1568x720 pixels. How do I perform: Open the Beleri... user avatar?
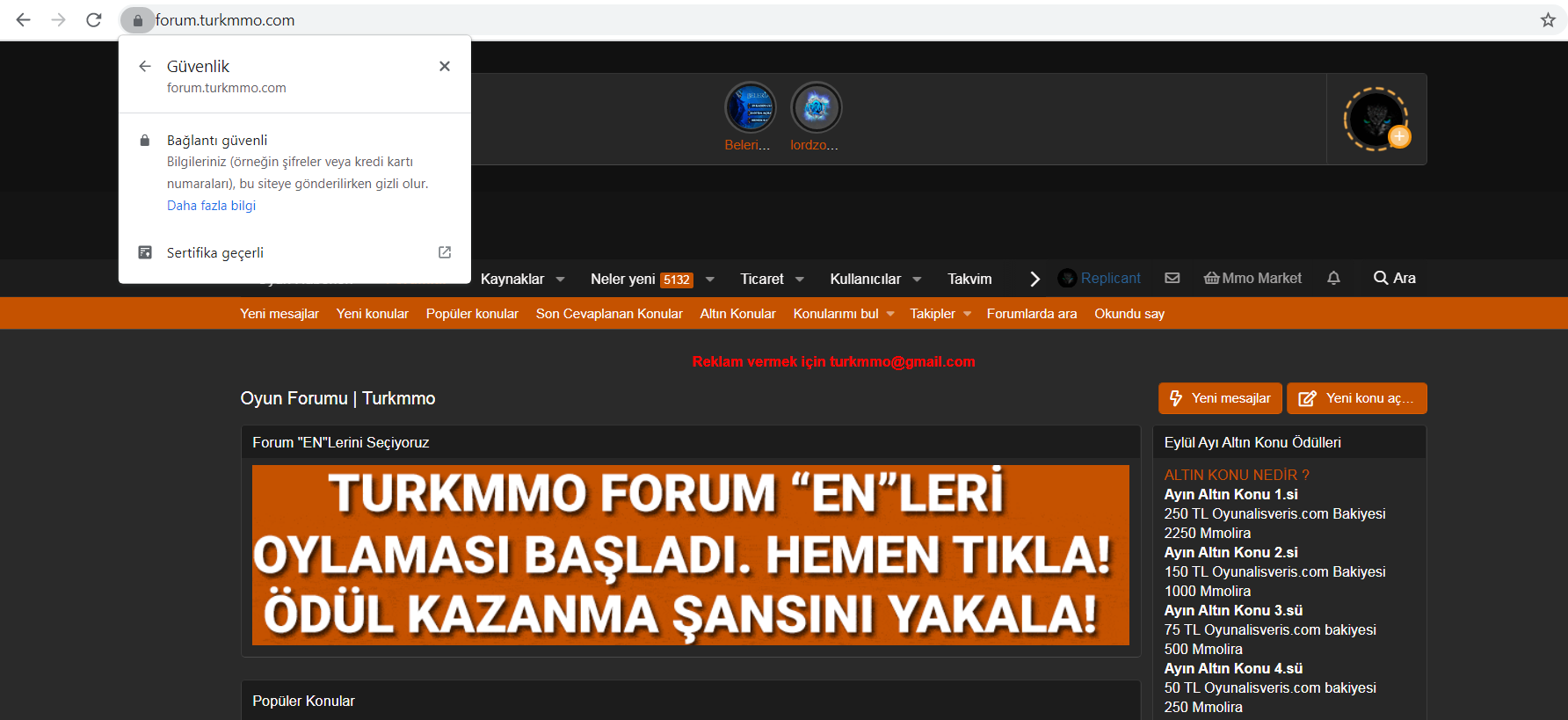(750, 107)
